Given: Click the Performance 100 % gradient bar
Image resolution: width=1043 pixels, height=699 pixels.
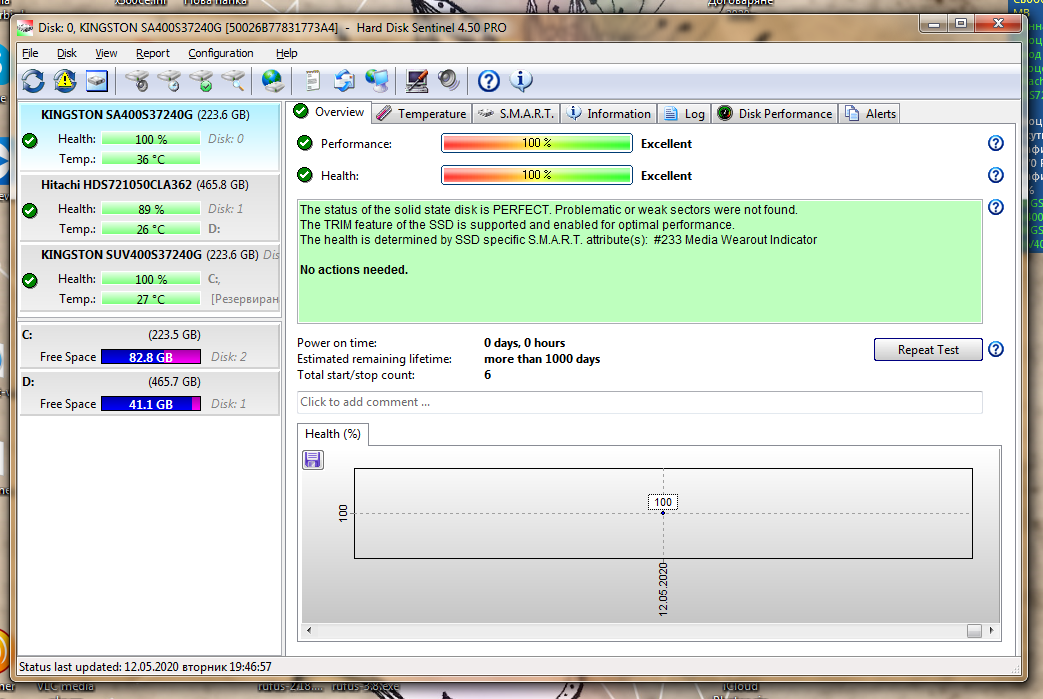Looking at the screenshot, I should point(537,143).
